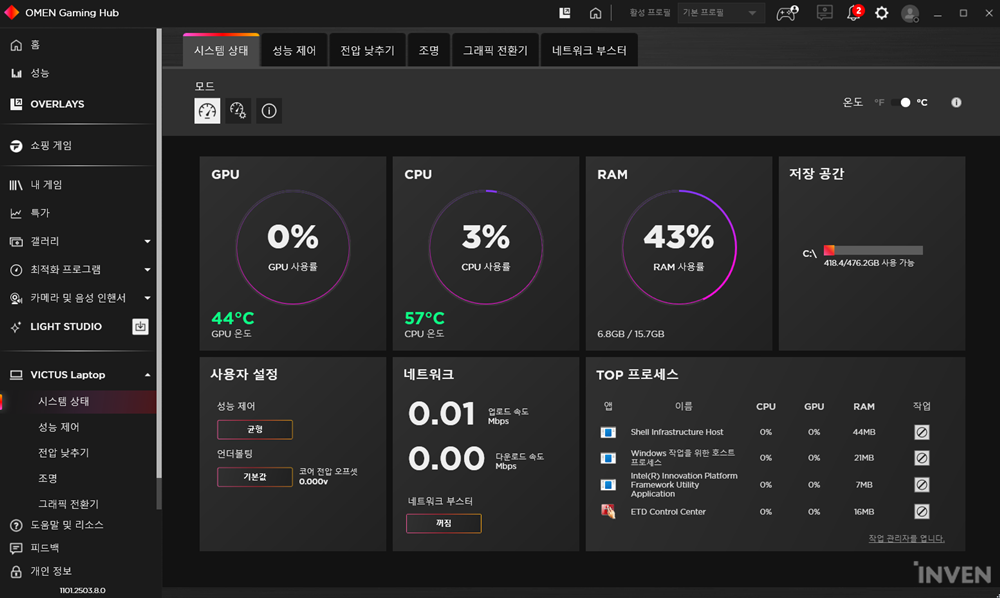Open notifications bell with badge 2
The width and height of the screenshot is (1000, 598).
tap(855, 13)
